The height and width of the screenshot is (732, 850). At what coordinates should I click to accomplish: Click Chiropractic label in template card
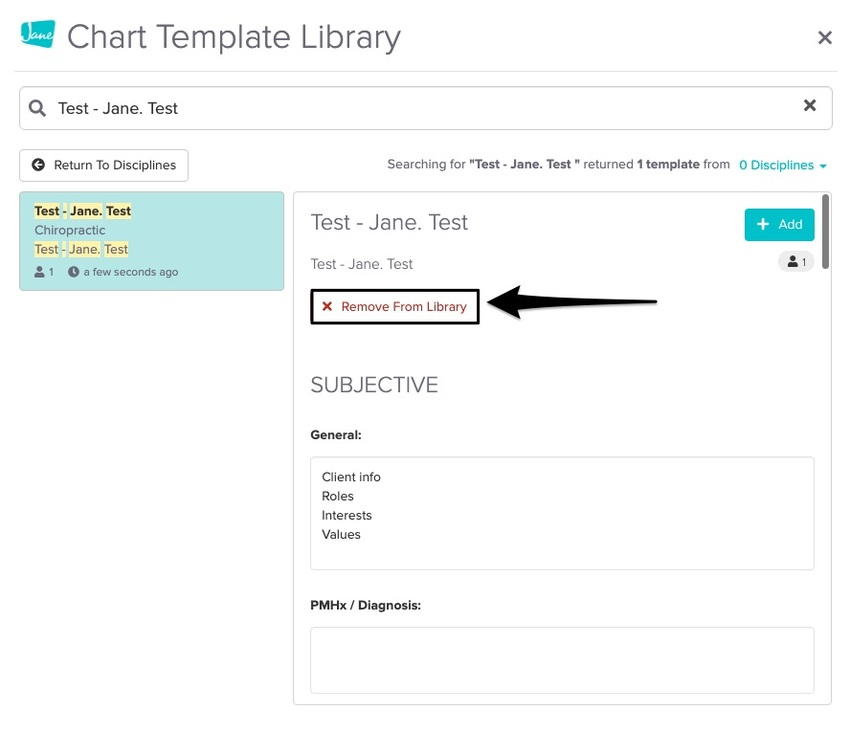(70, 230)
